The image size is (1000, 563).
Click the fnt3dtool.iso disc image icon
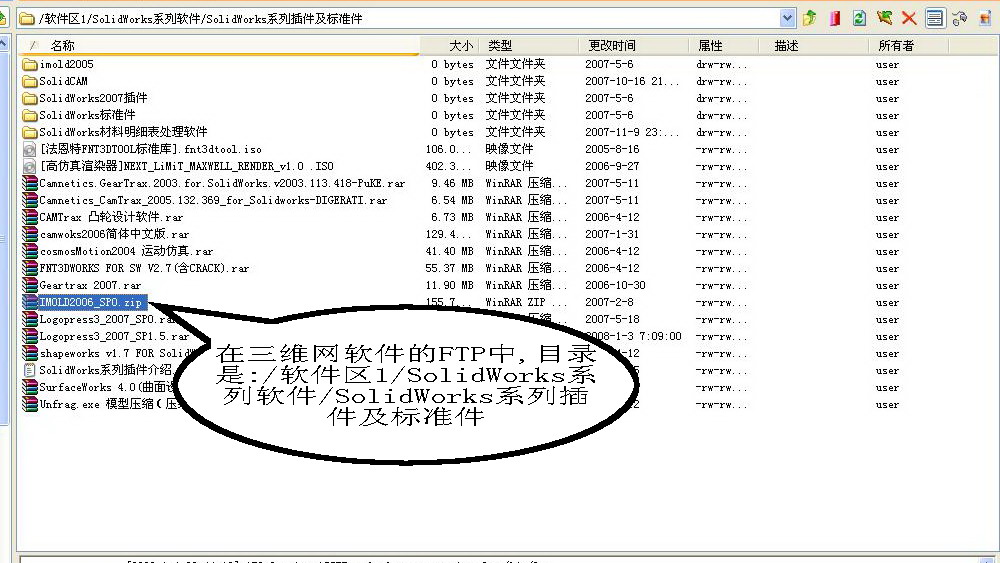click(29, 149)
